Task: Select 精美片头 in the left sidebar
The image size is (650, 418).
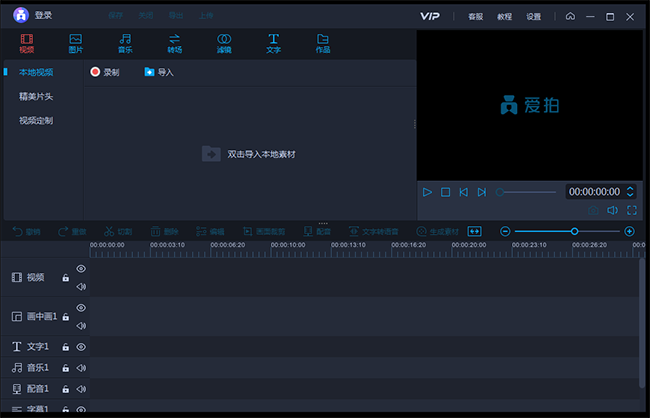Action: pyautogui.click(x=36, y=96)
